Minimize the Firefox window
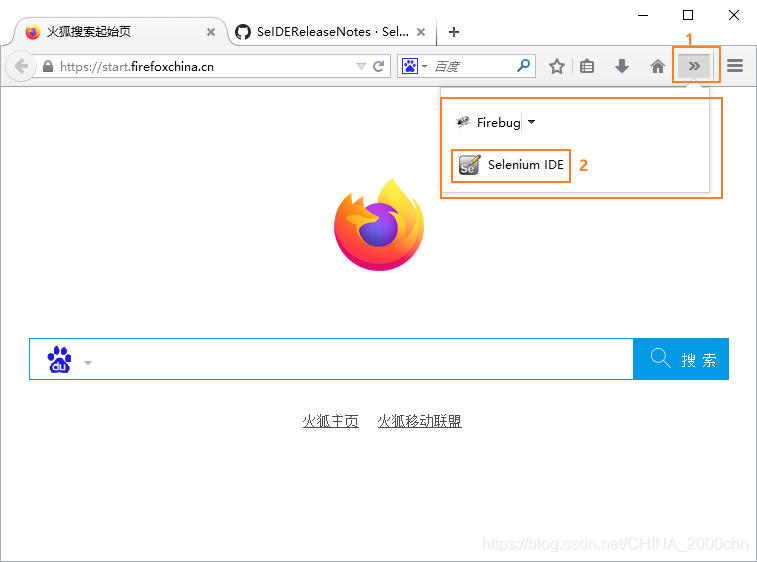The height and width of the screenshot is (562, 757). [x=643, y=15]
